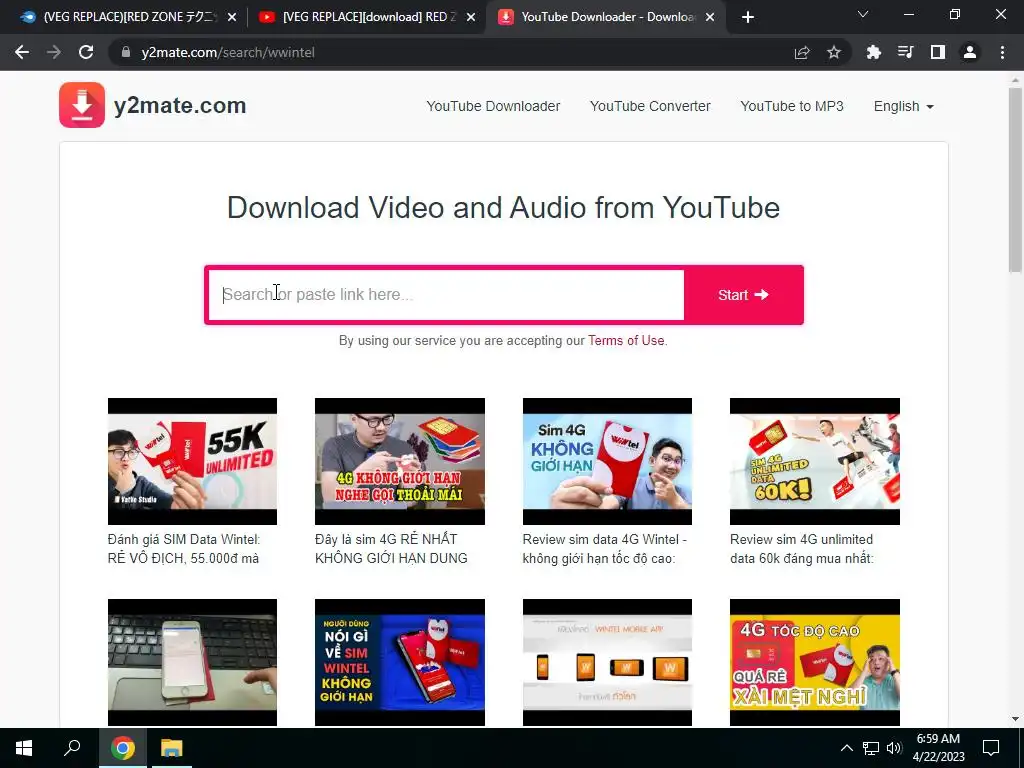1024x768 pixels.
Task: Toggle the browser side panel icon
Action: tap(938, 52)
